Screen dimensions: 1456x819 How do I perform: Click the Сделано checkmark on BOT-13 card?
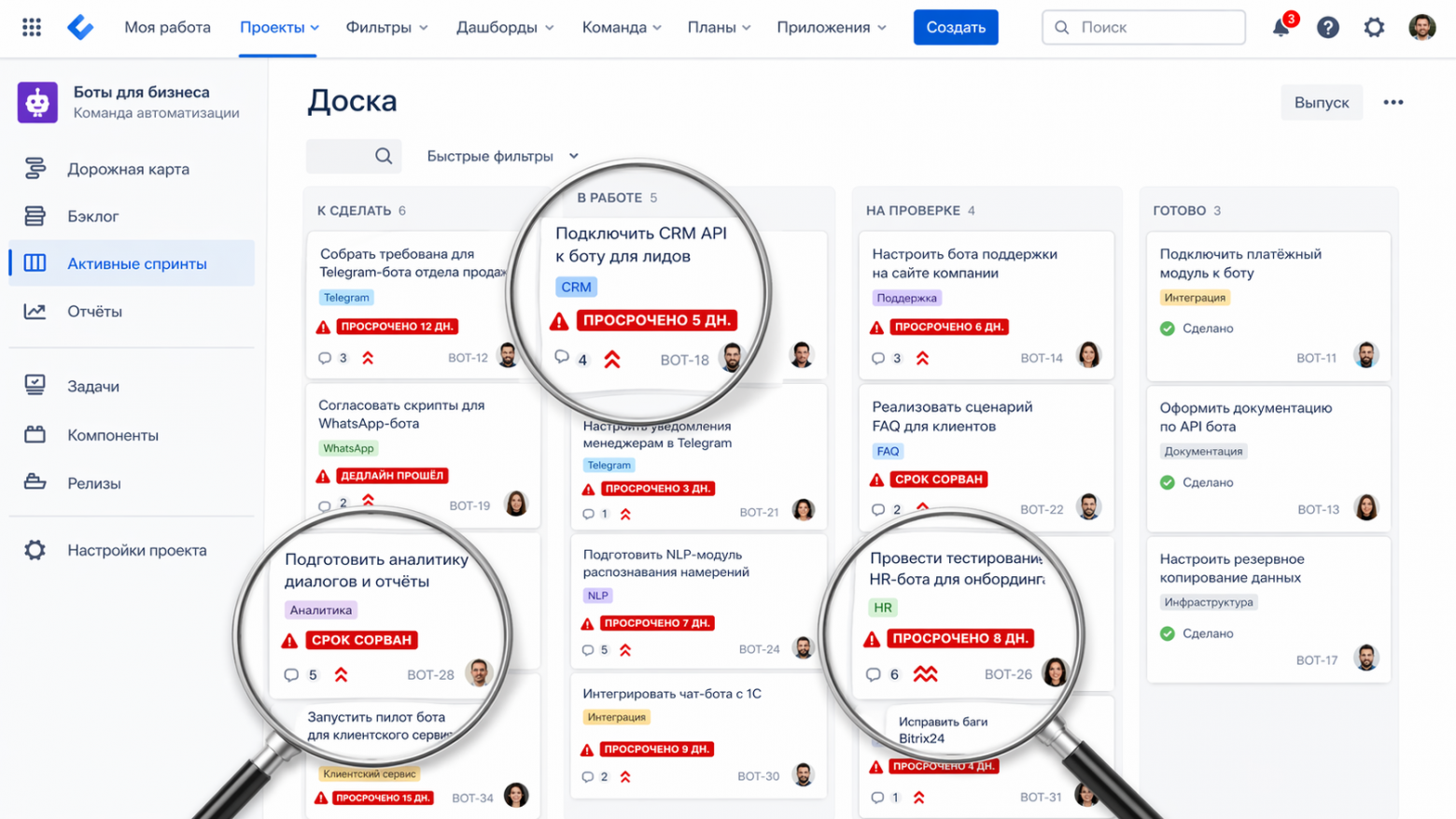(1167, 483)
